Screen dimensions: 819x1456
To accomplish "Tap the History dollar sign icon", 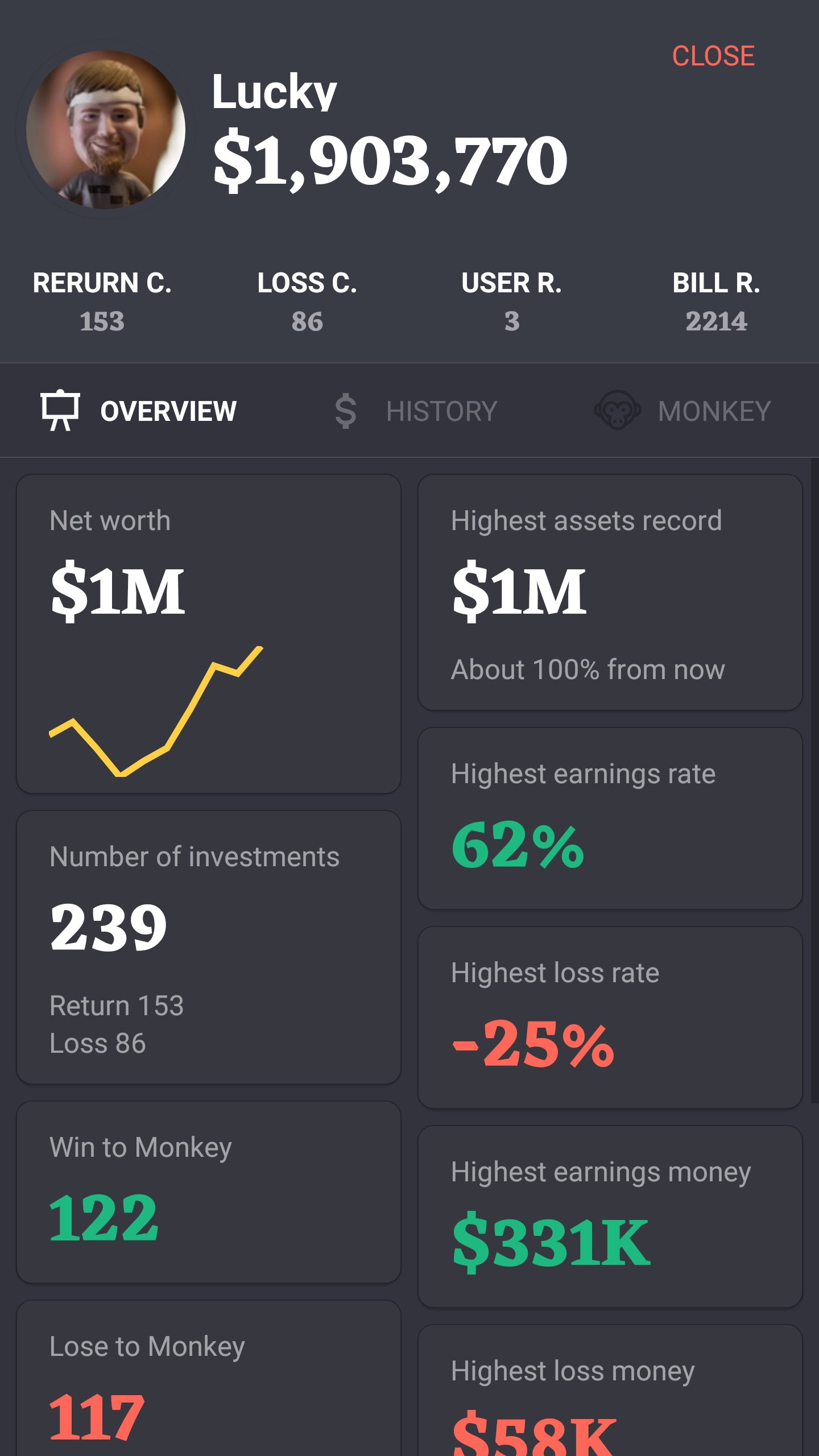I will pos(345,411).
